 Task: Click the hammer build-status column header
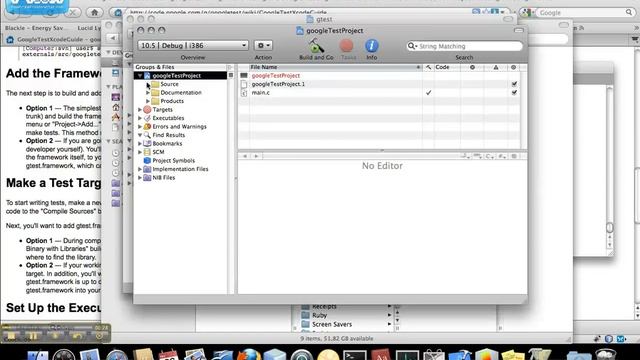pos(428,67)
